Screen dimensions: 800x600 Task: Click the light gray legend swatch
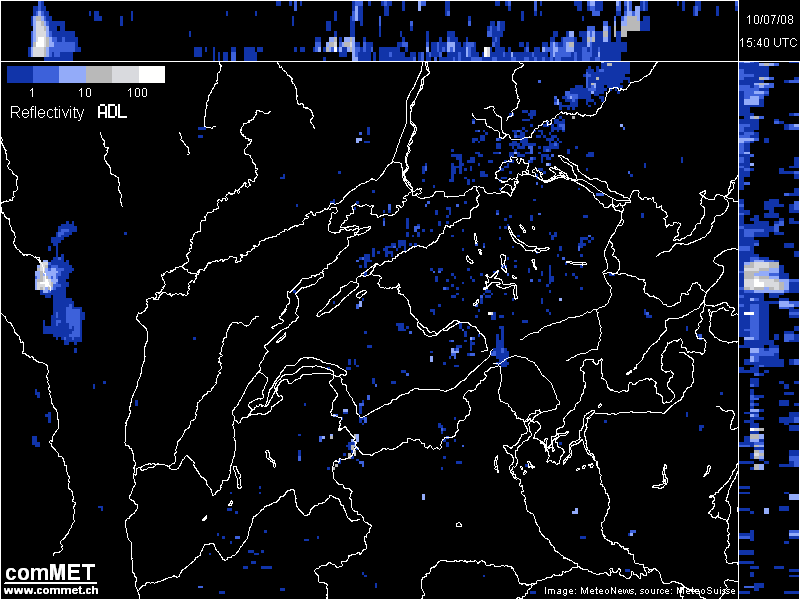click(x=126, y=74)
